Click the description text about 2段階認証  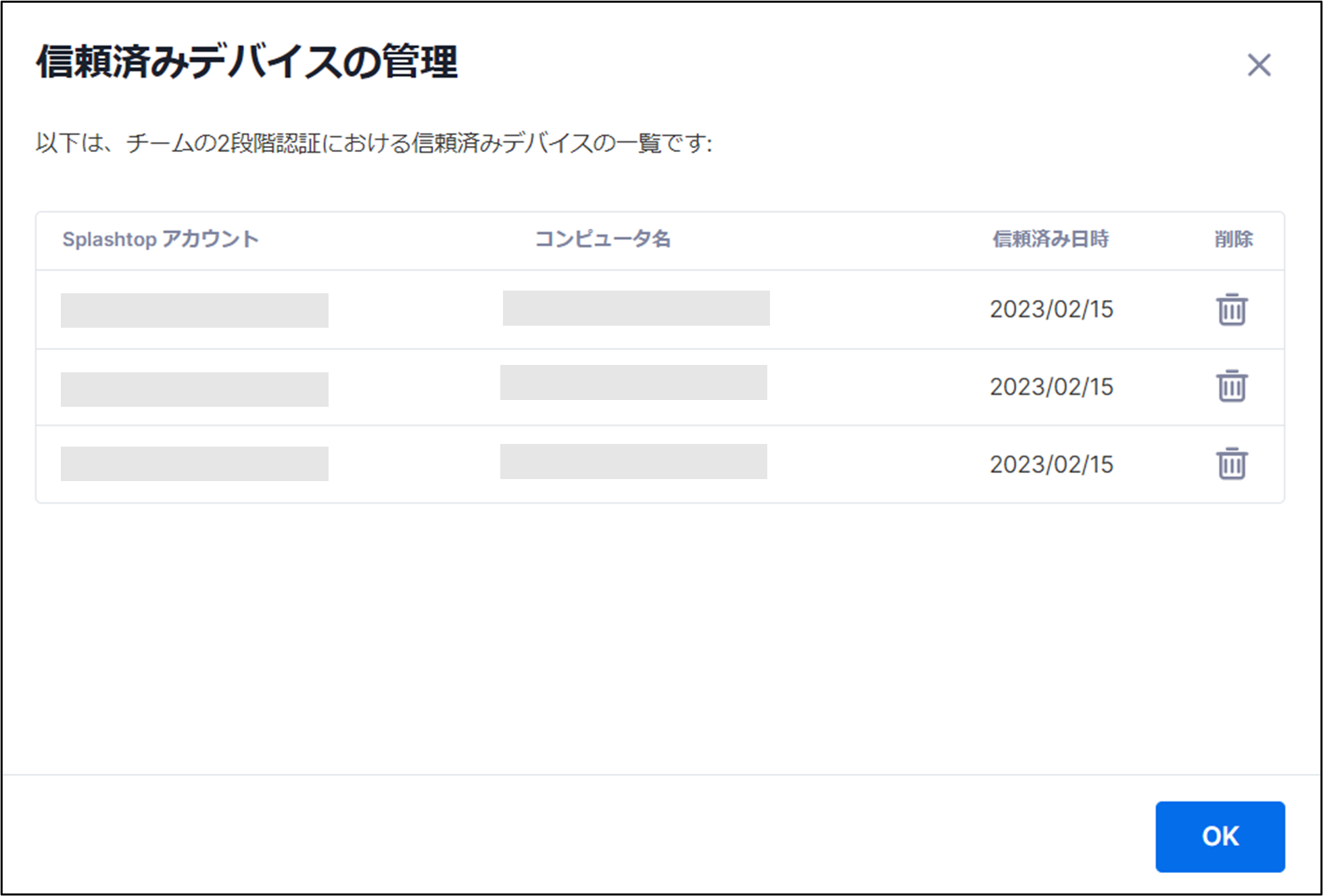pyautogui.click(x=374, y=143)
